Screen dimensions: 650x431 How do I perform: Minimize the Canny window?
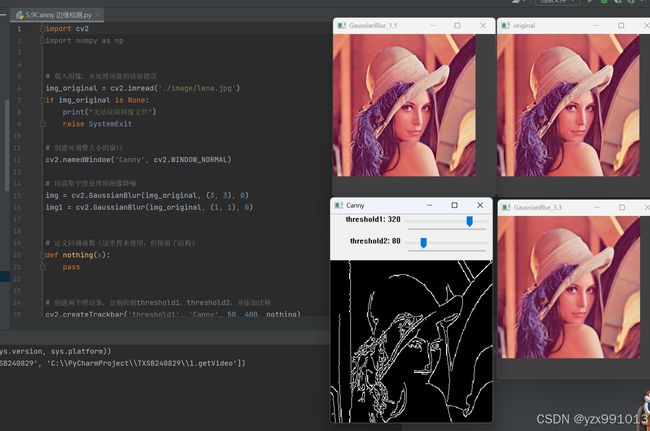pos(429,205)
